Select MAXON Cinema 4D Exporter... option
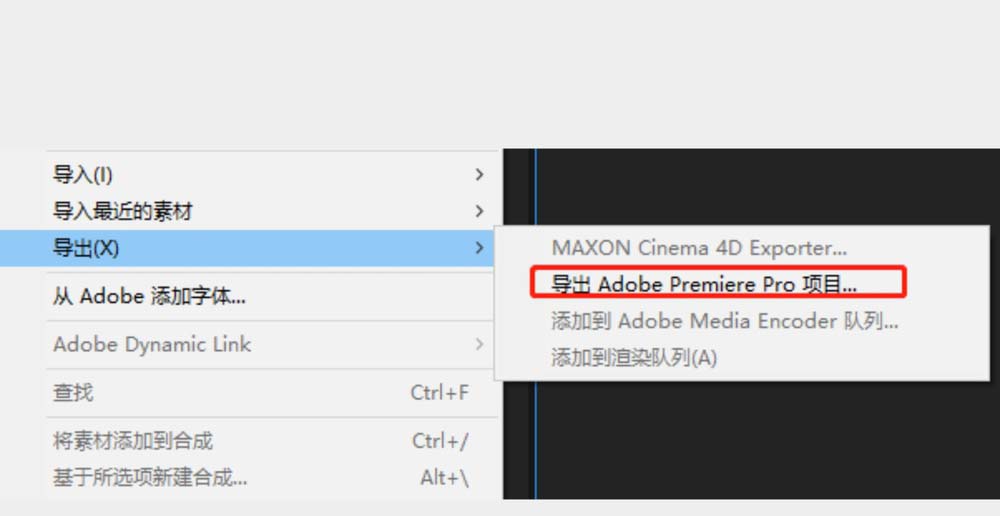This screenshot has width=1000, height=516. [x=699, y=247]
